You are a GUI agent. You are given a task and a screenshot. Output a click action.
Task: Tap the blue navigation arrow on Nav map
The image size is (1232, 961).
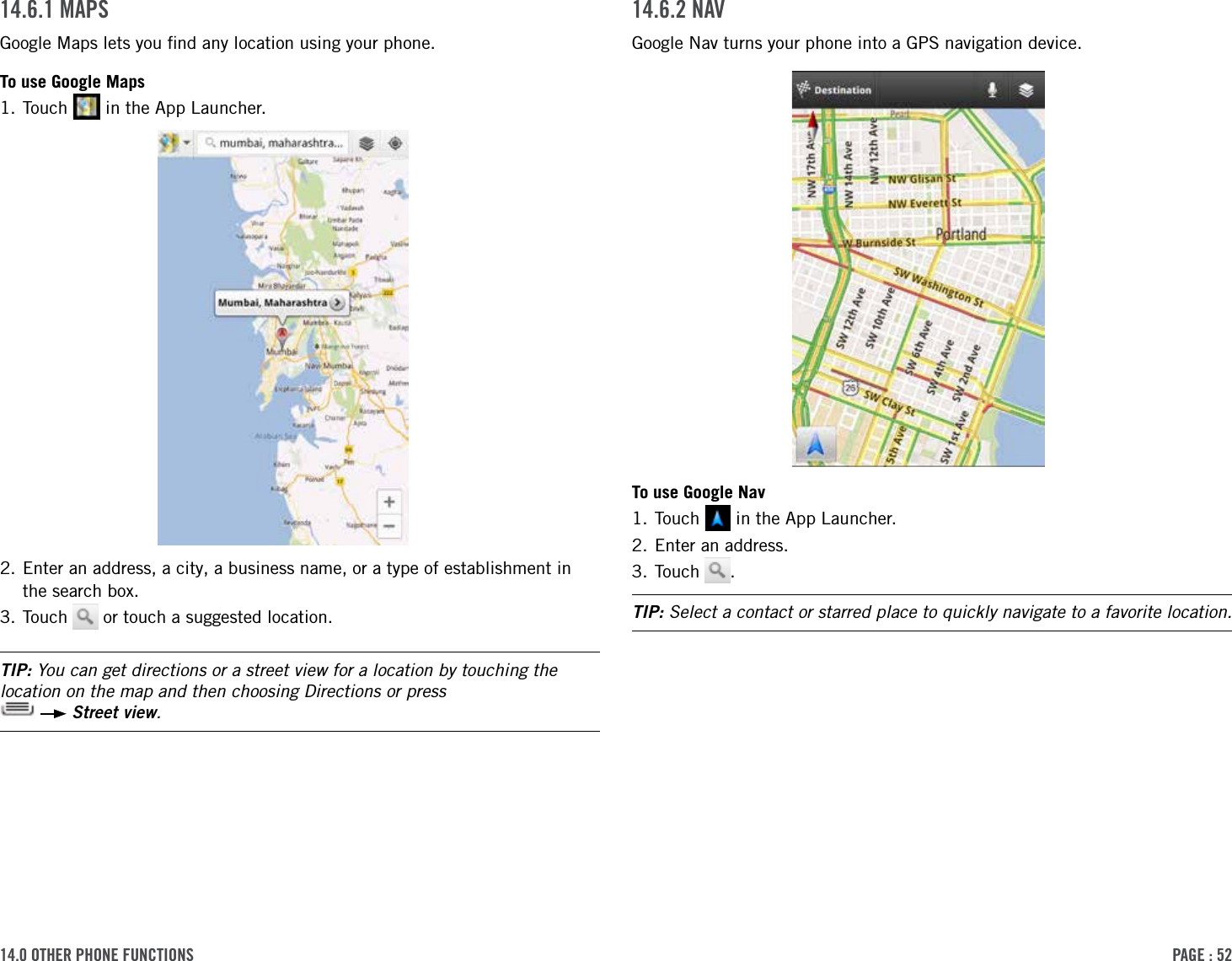coord(815,444)
